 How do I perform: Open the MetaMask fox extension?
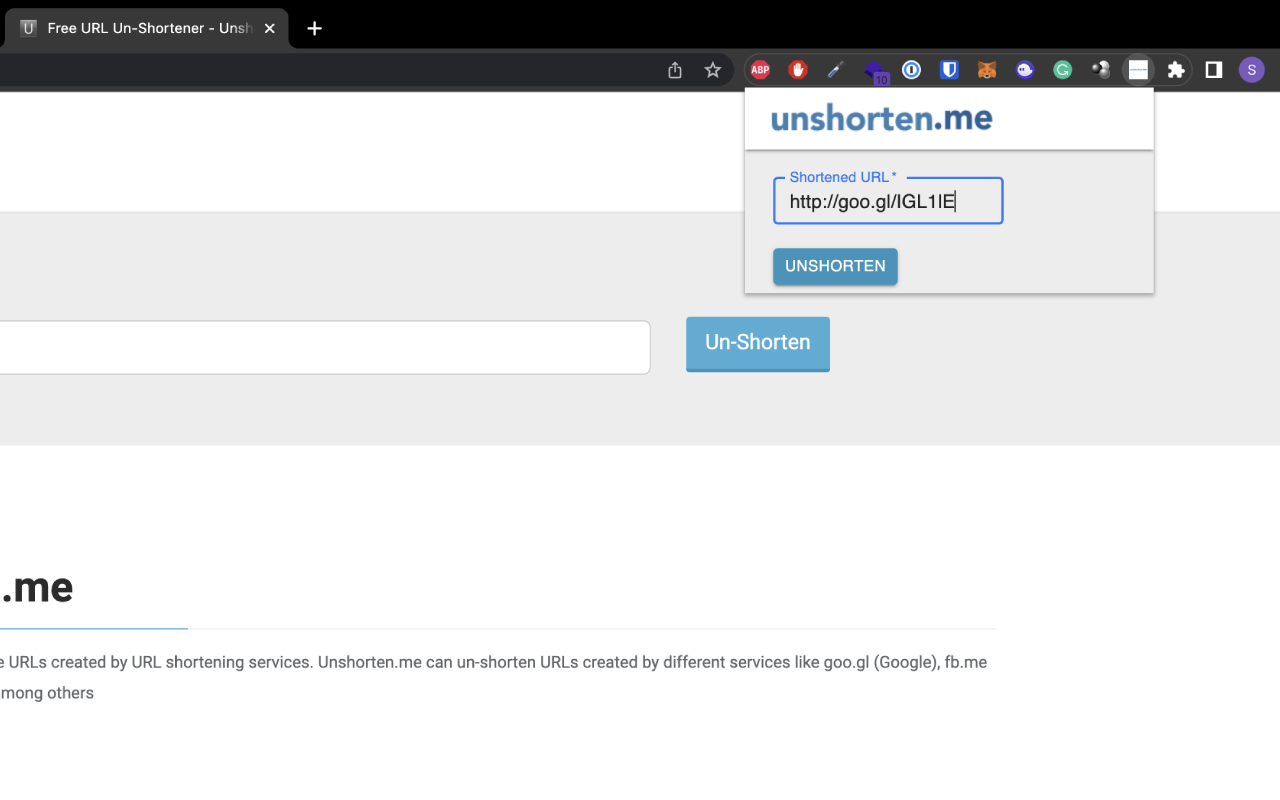987,70
